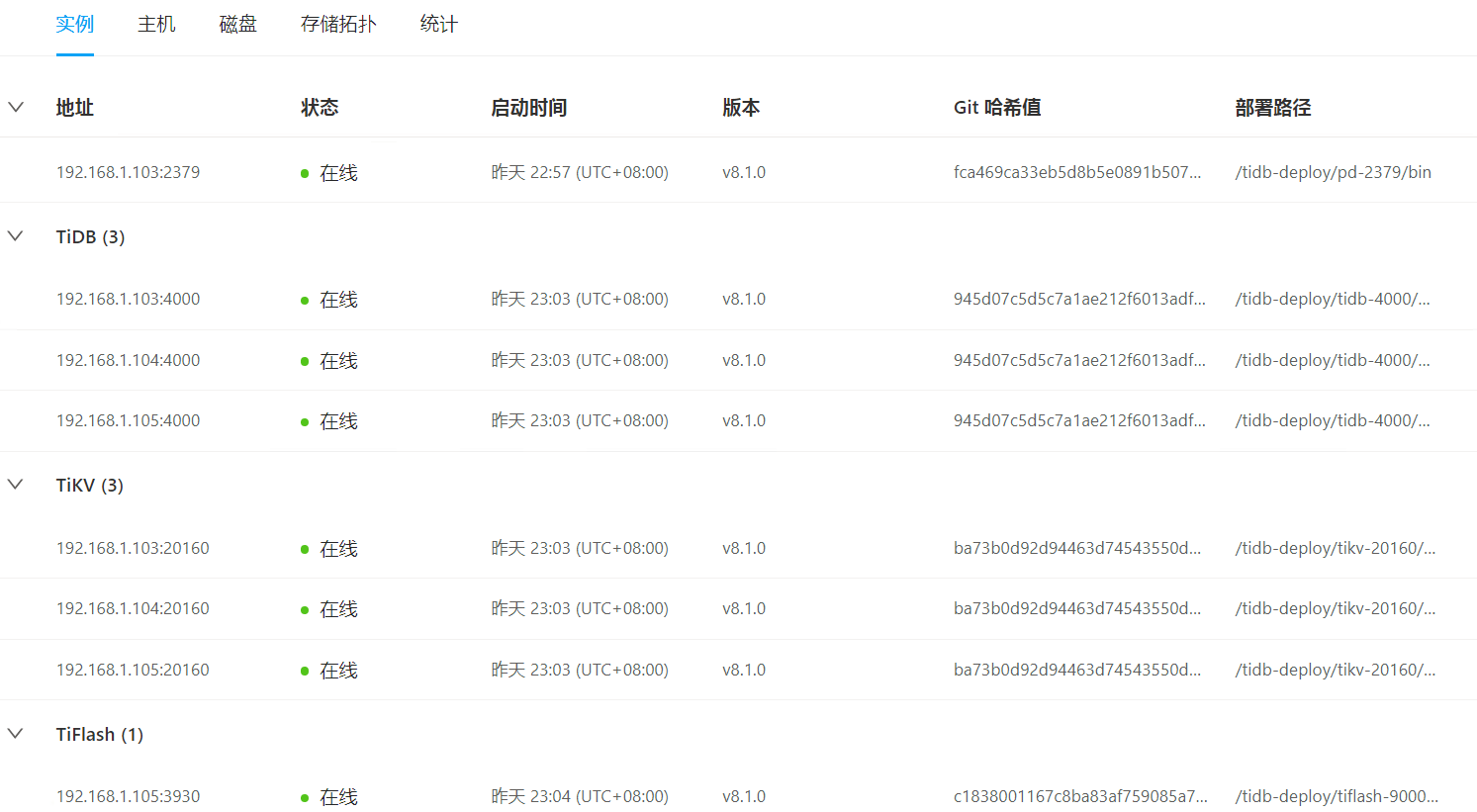Click Git hash c1838001167c8ba83af759085a7...
Screen dimensions: 1477x812
point(1080,796)
